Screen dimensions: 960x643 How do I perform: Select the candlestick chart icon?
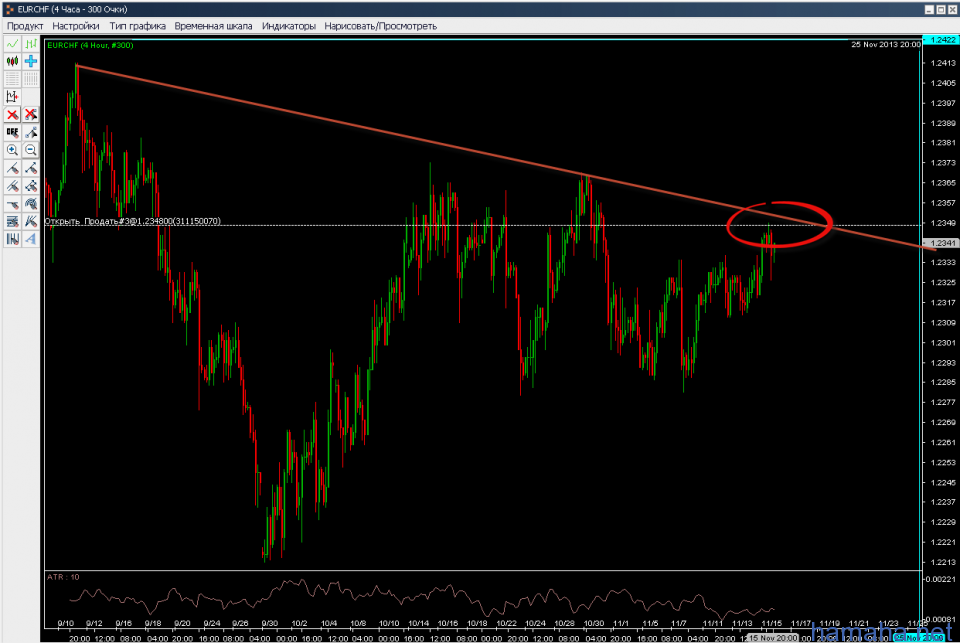click(12, 61)
